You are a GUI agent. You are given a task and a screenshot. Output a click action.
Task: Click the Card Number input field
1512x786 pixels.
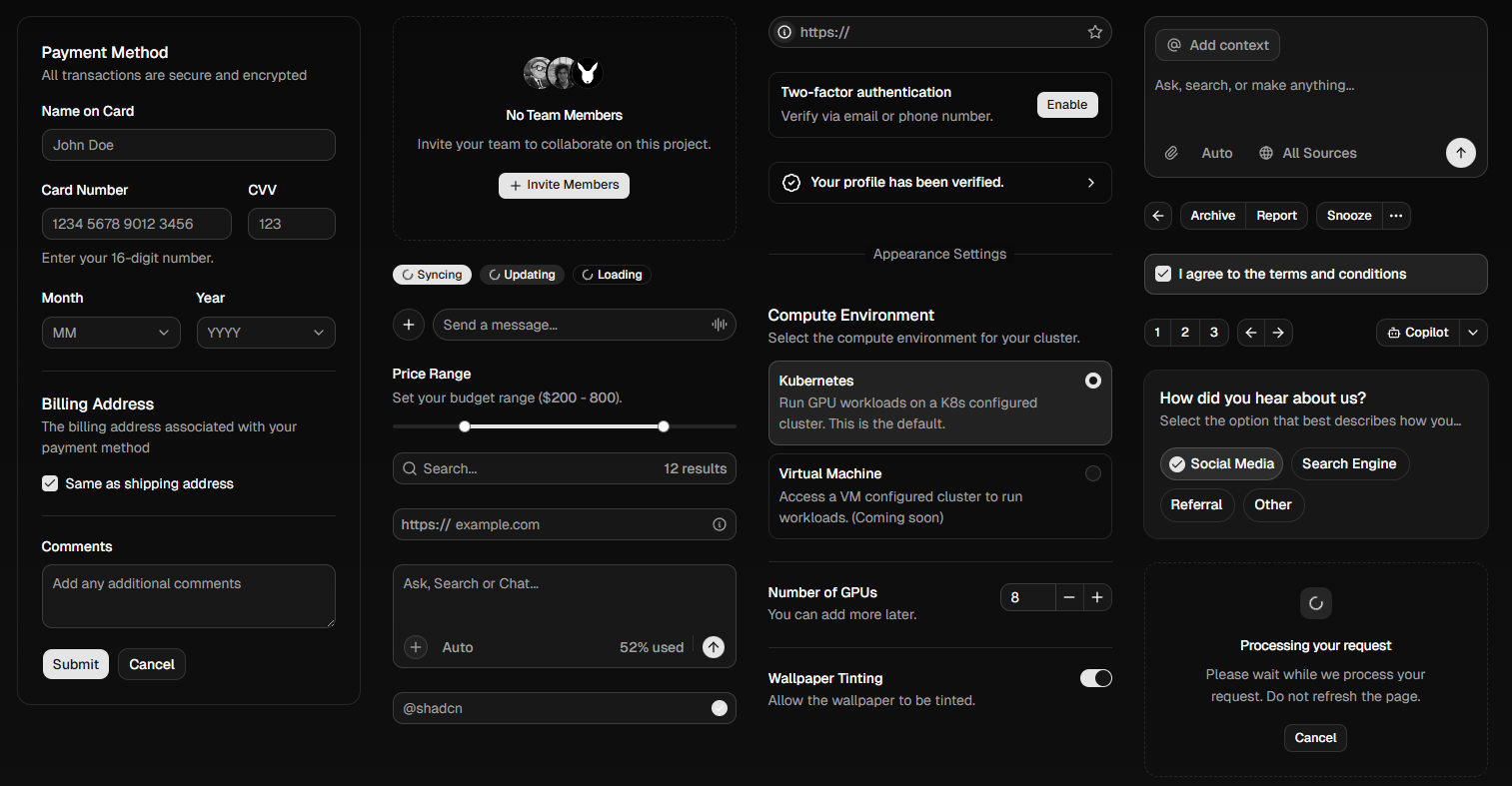click(136, 224)
